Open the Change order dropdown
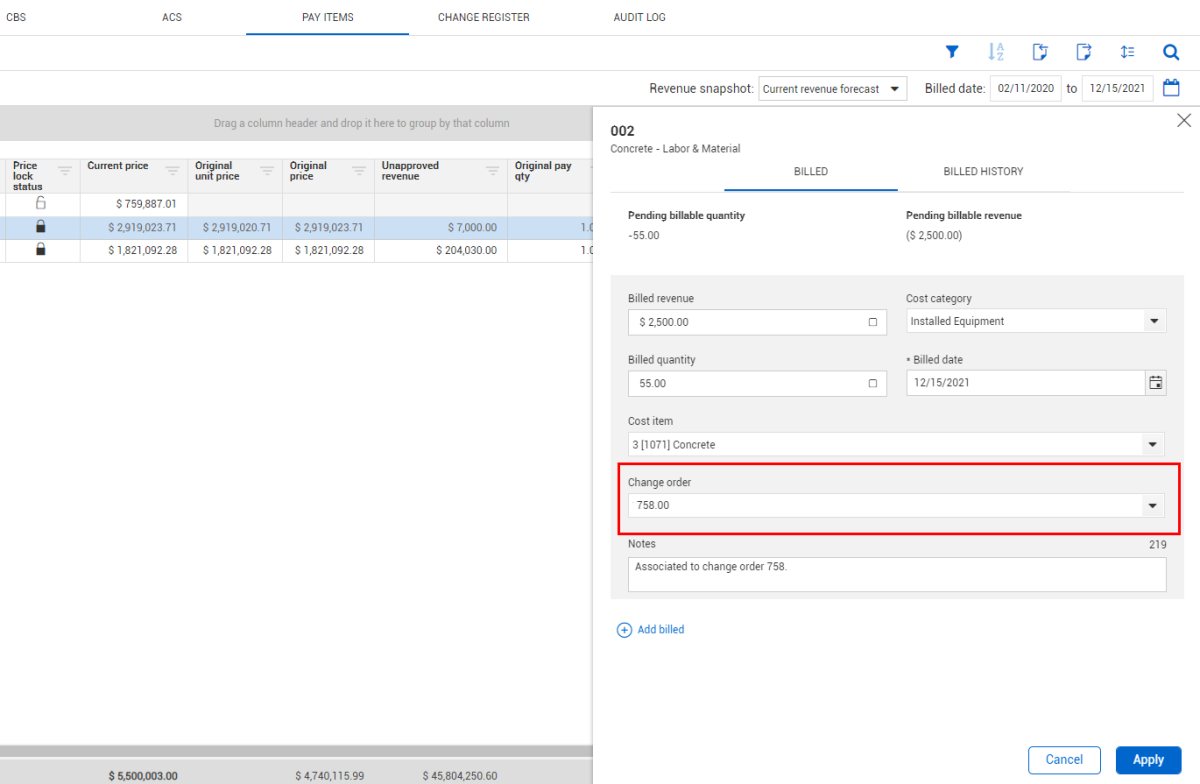1200x784 pixels. pos(1154,506)
